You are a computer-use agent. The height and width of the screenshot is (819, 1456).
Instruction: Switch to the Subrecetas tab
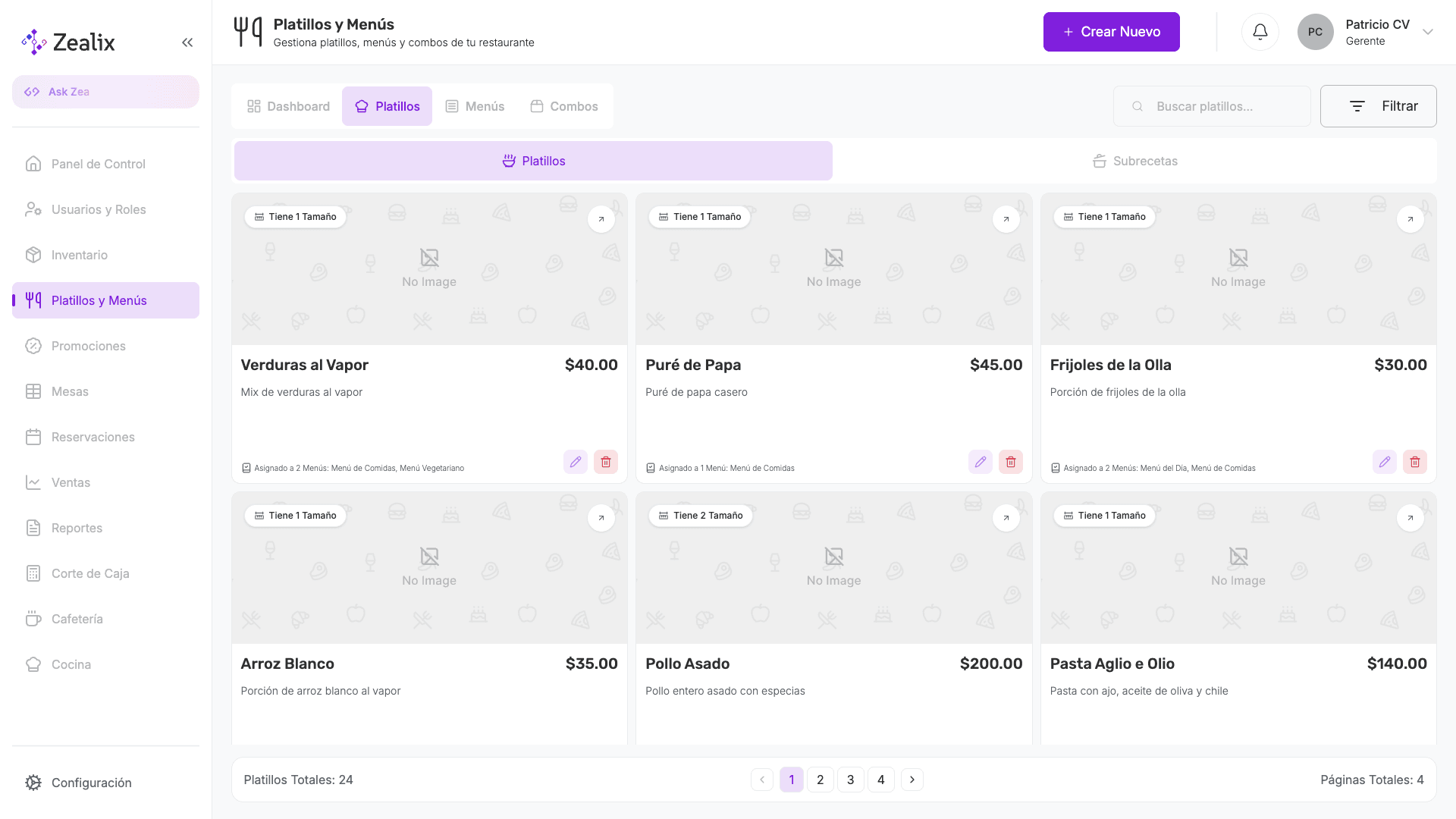tap(1134, 161)
